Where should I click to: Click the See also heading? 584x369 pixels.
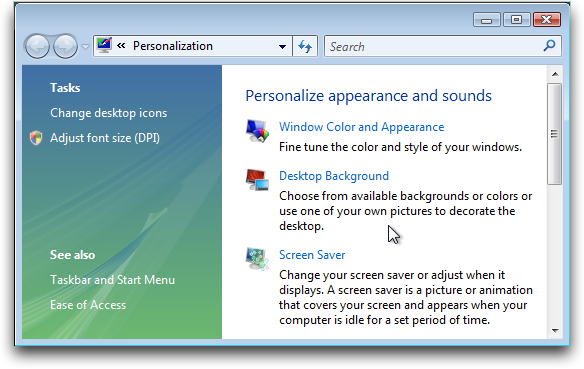point(73,255)
